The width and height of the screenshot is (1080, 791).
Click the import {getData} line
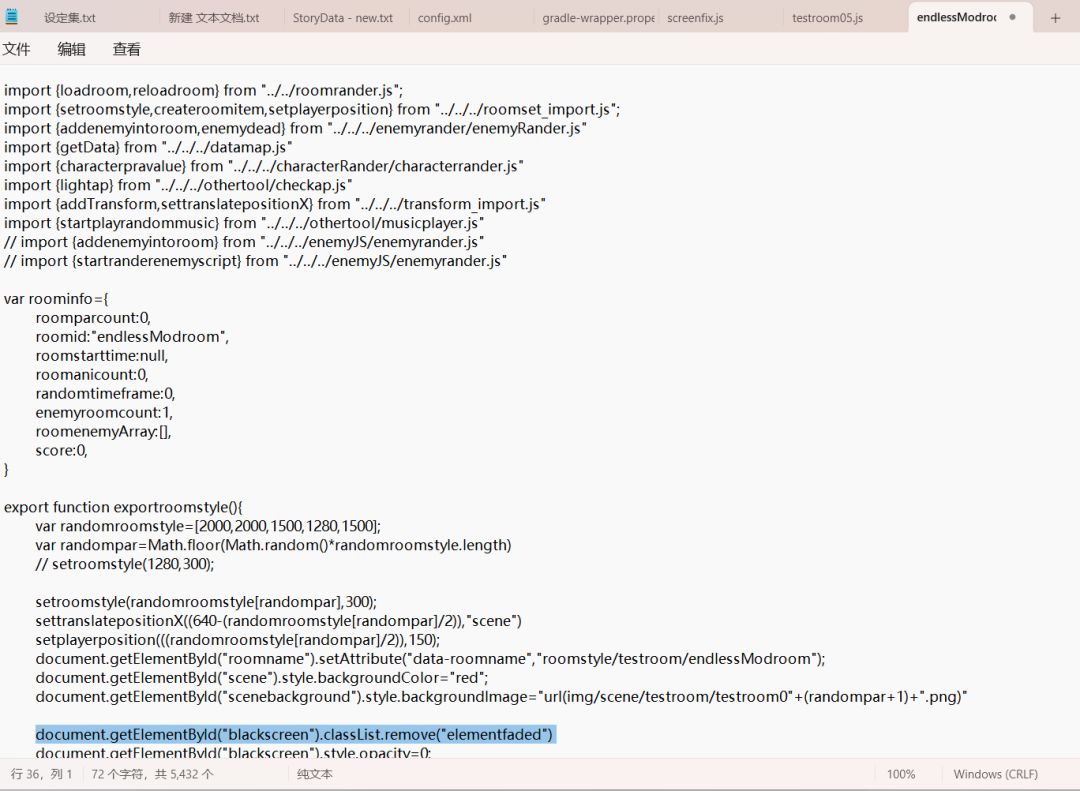pyautogui.click(x=148, y=147)
